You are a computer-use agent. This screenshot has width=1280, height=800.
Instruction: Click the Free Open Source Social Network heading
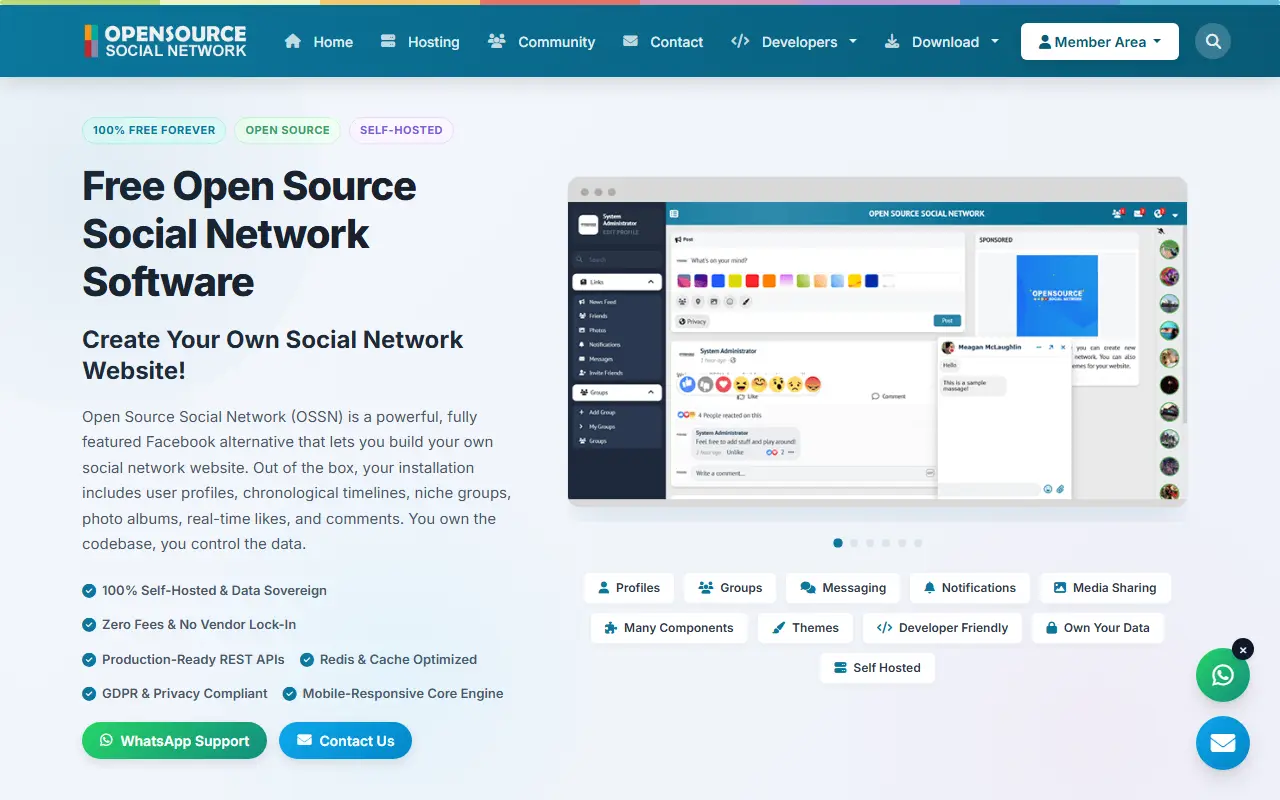[249, 234]
